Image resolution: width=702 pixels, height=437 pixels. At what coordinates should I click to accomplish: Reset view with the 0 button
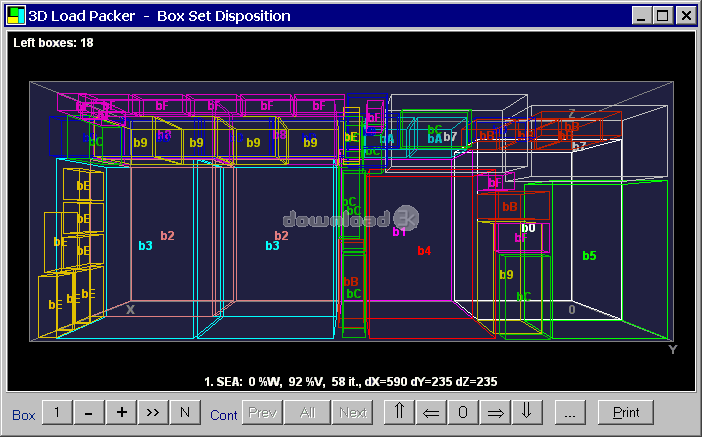pyautogui.click(x=462, y=412)
